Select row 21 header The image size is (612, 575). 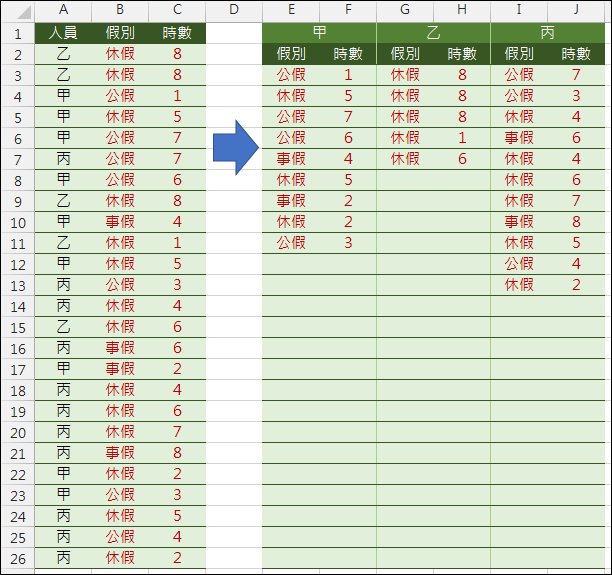18,454
